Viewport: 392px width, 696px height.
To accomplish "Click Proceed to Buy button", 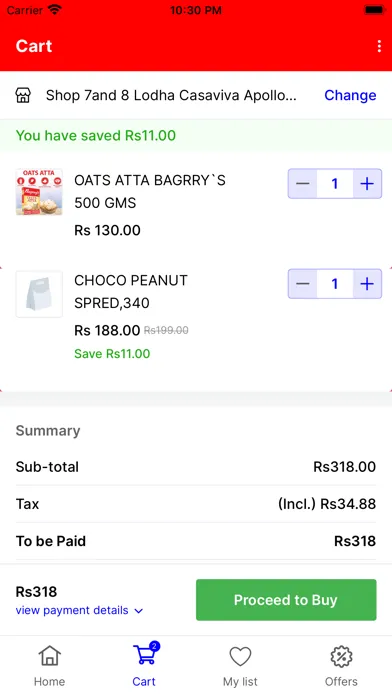I will point(286,600).
